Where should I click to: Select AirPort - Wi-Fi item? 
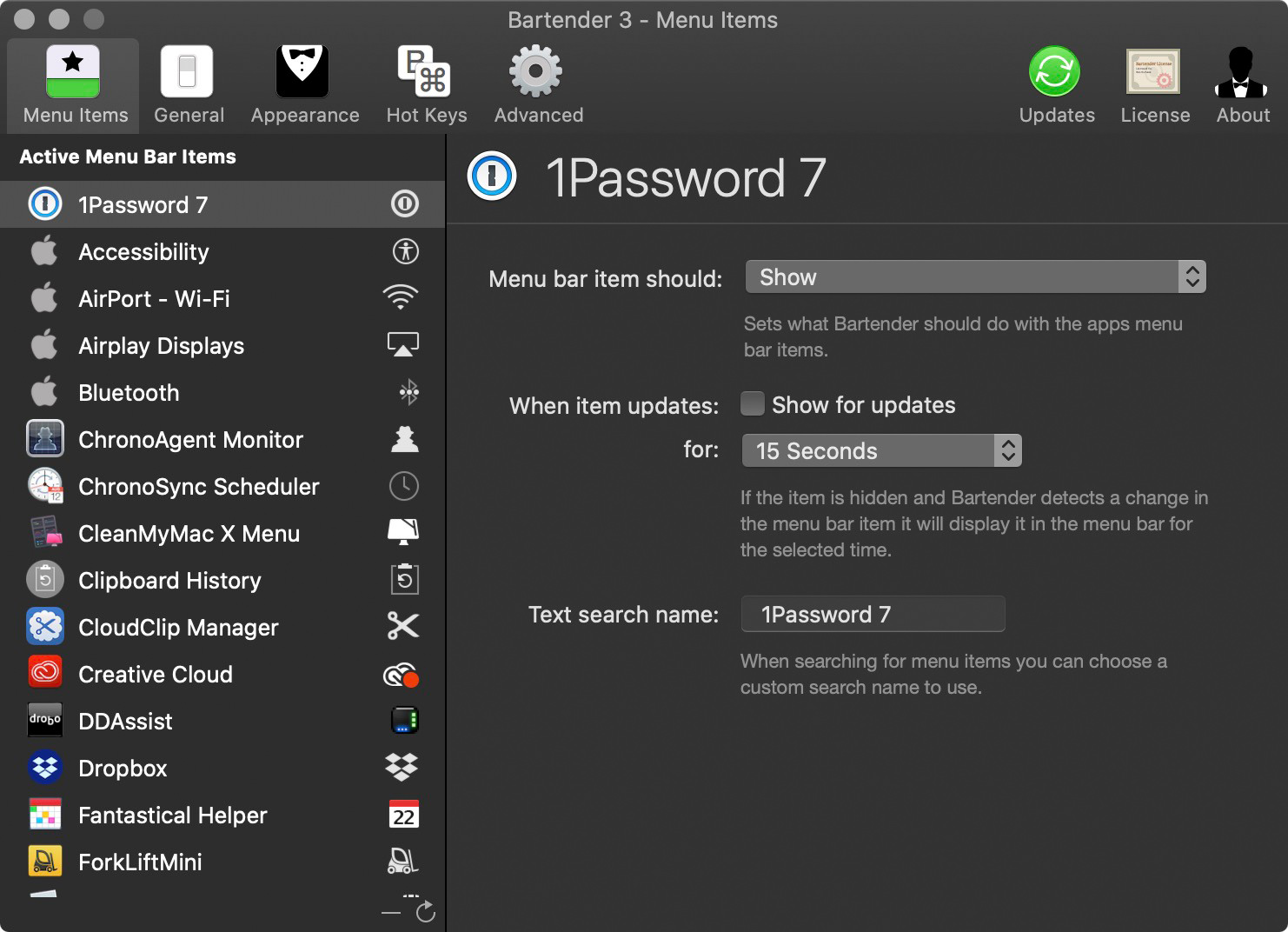[x=154, y=299]
